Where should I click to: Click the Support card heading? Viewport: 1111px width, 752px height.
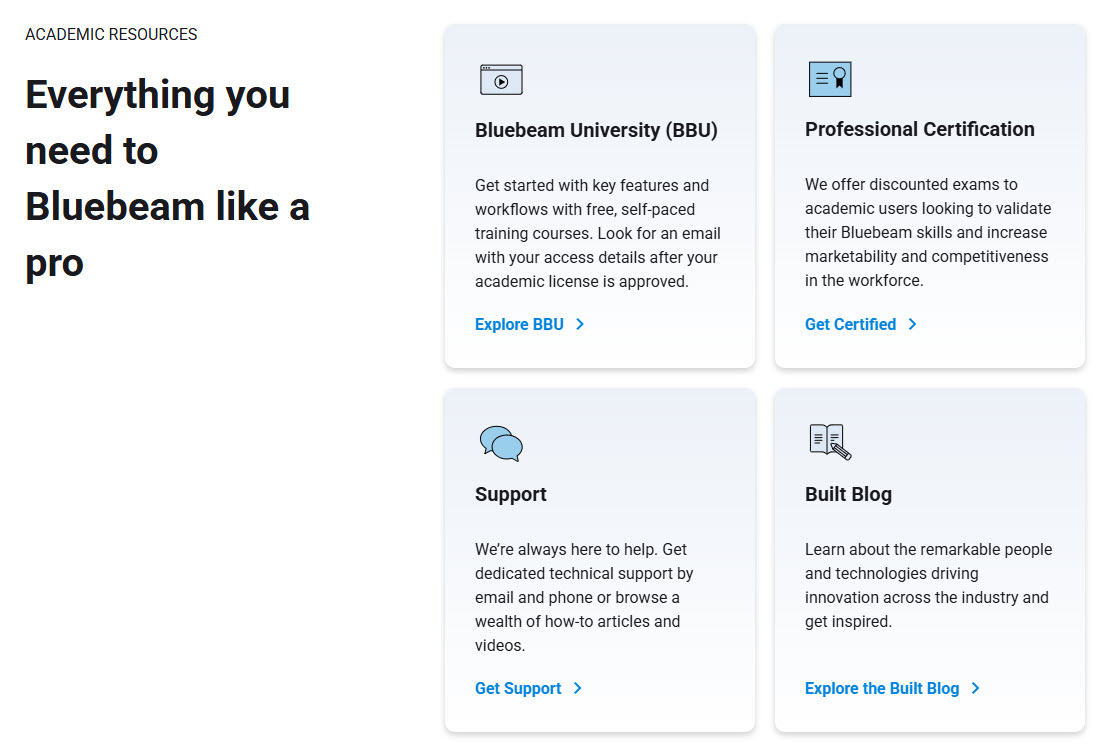tap(511, 494)
